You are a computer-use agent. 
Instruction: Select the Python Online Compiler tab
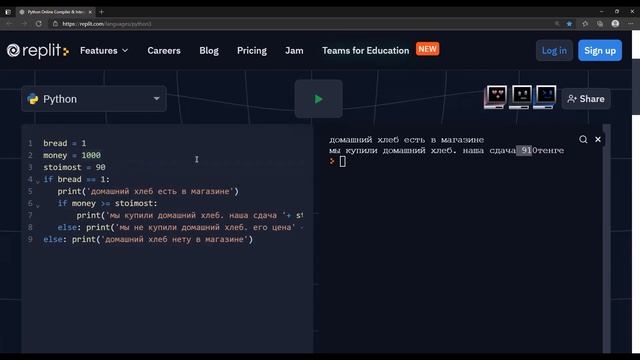55,12
